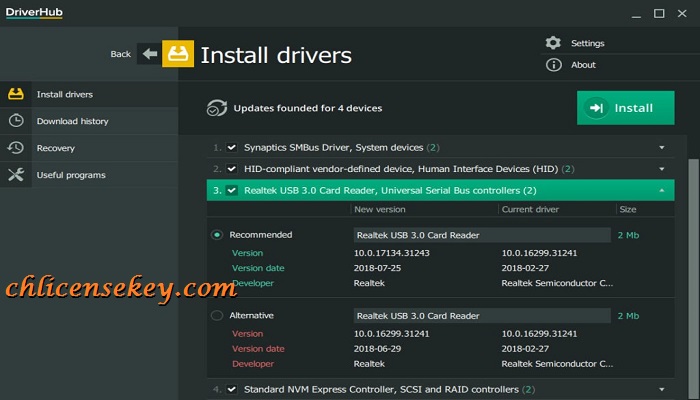
Task: Uncheck Realtek USB 3.0 Card Reader checkbox
Action: (x=231, y=190)
